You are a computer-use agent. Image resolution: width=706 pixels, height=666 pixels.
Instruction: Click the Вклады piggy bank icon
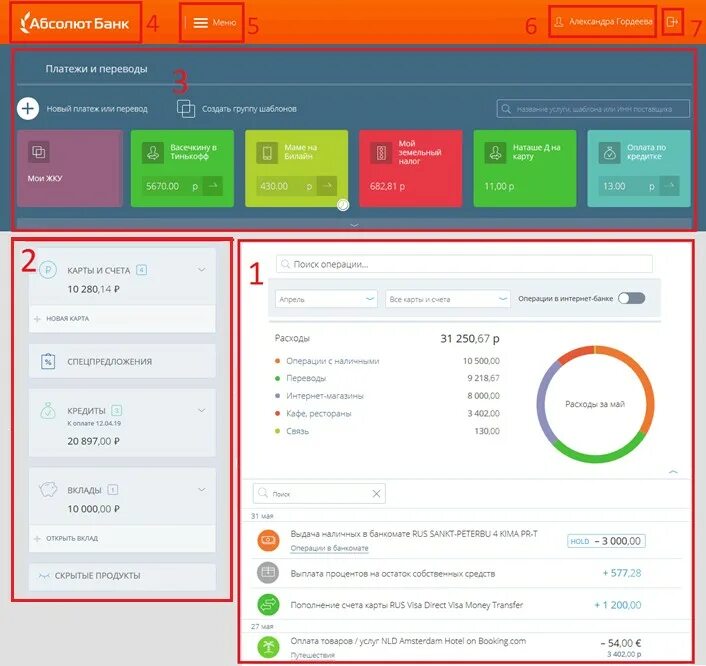48,489
